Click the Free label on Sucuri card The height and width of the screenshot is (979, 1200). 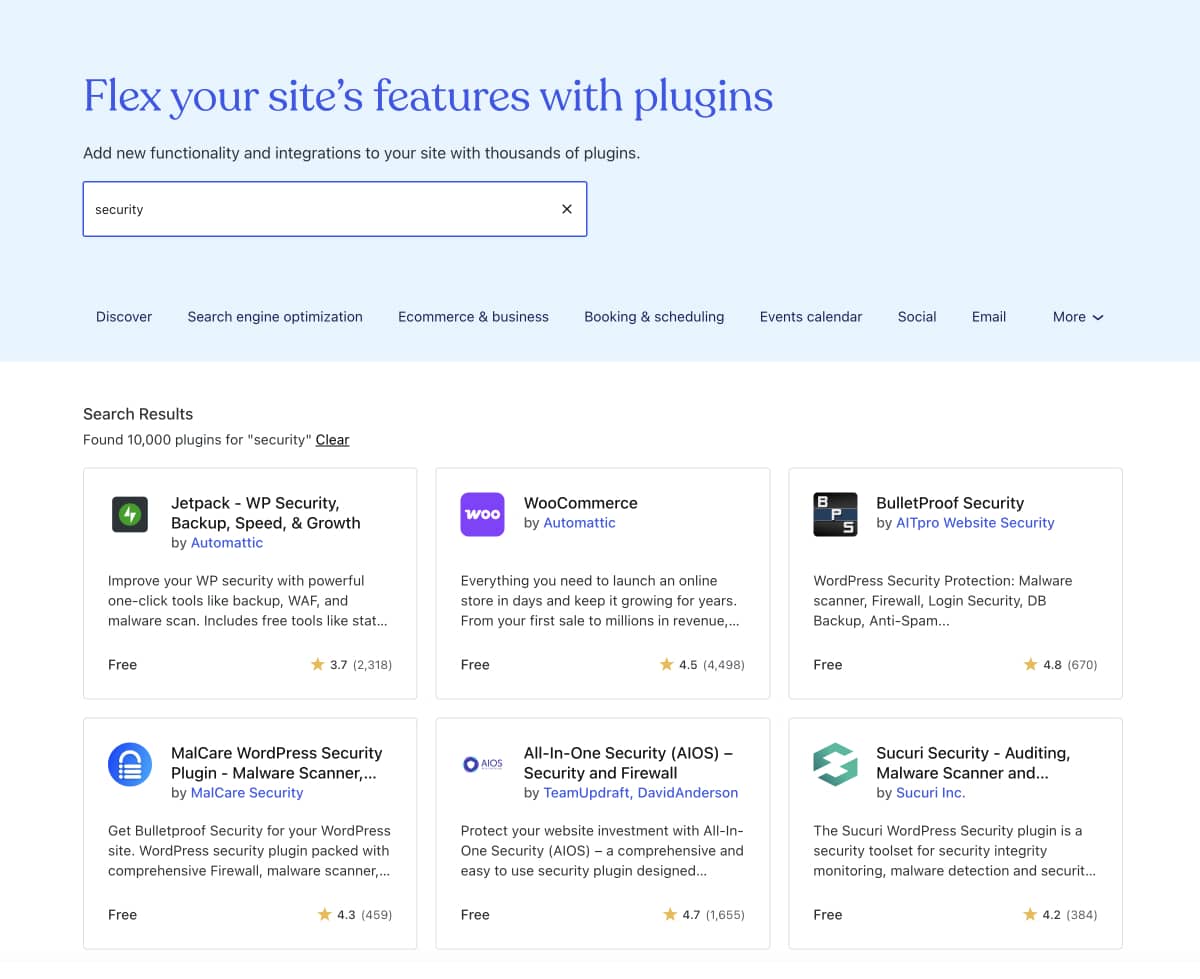pos(828,915)
